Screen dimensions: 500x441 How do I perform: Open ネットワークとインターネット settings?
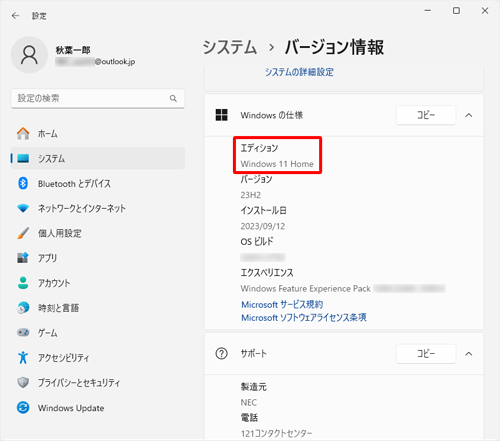[98, 208]
